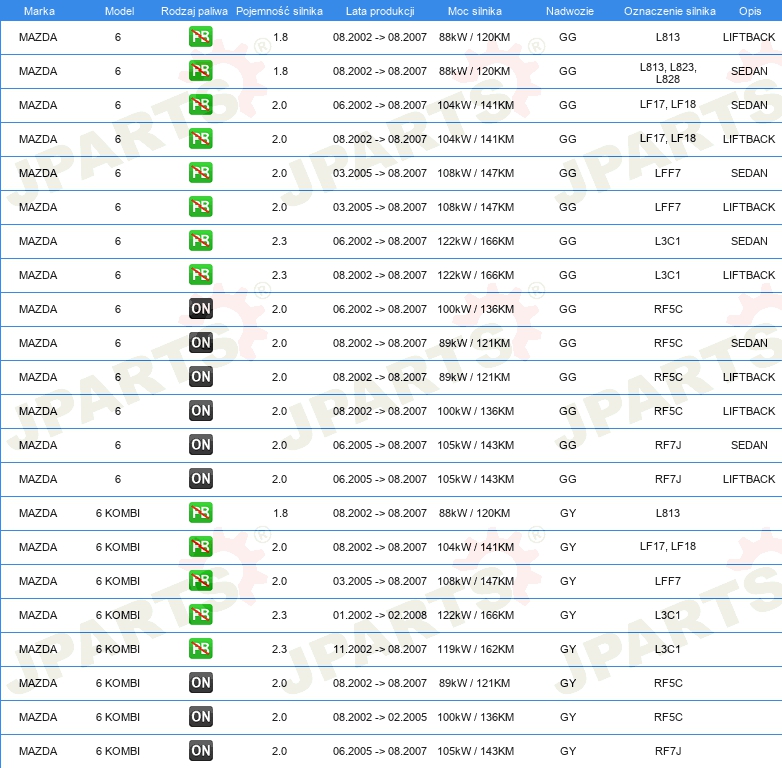Select 122kW / 166KM in 6 KOMBI row

coord(475,615)
